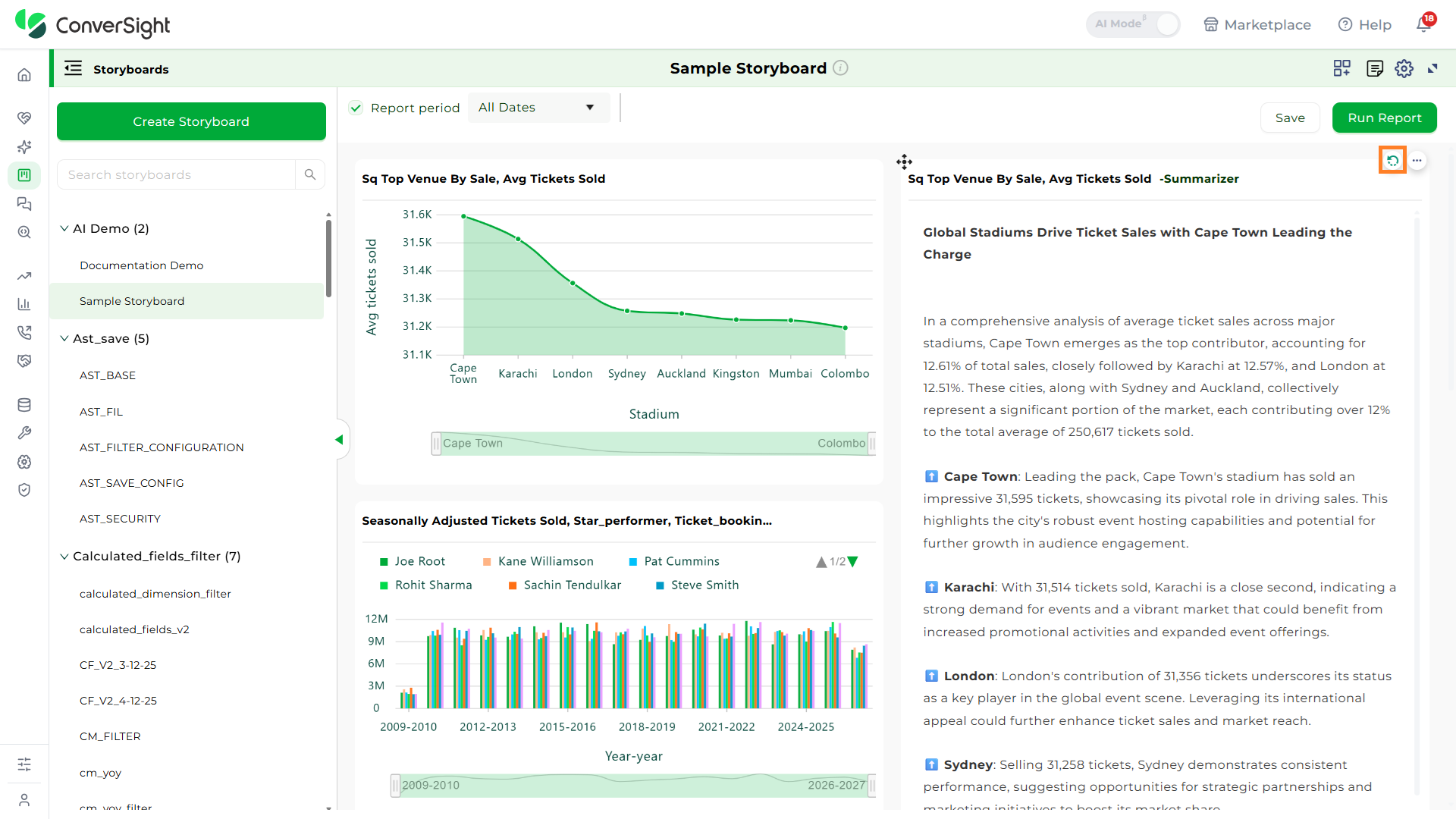Click the Save button

1290,118
